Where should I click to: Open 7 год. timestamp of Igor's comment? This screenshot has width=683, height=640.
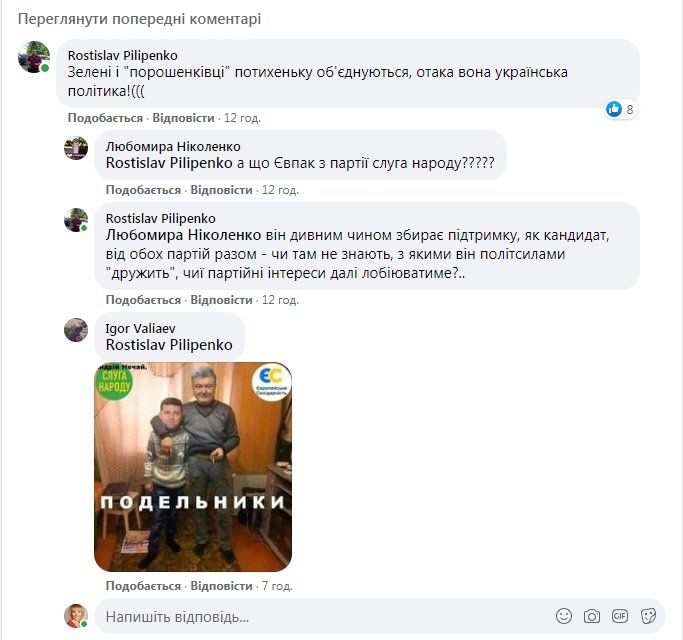[x=277, y=586]
